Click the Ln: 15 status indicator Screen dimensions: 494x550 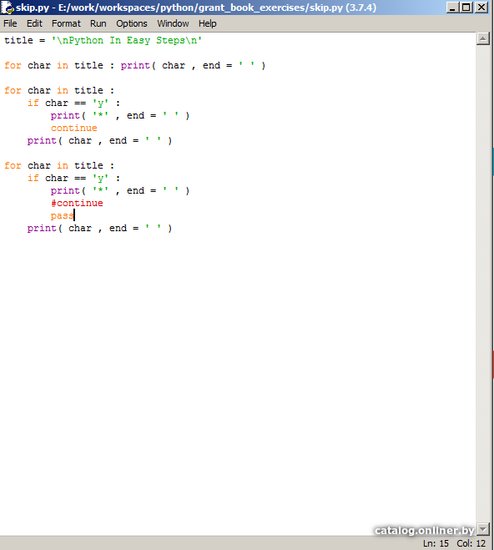[435, 543]
